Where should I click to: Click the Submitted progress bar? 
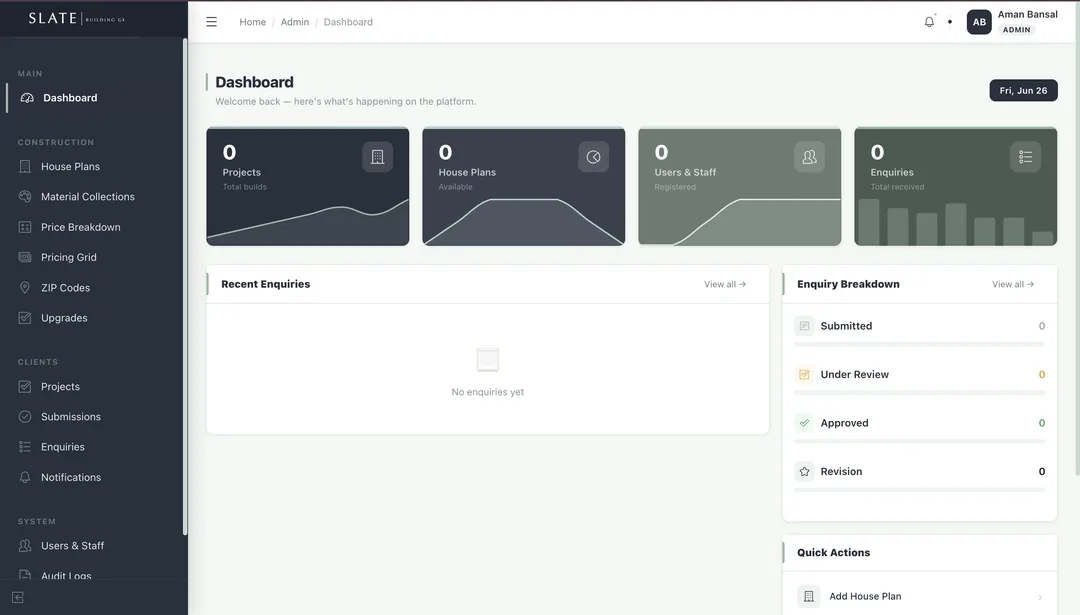[920, 344]
